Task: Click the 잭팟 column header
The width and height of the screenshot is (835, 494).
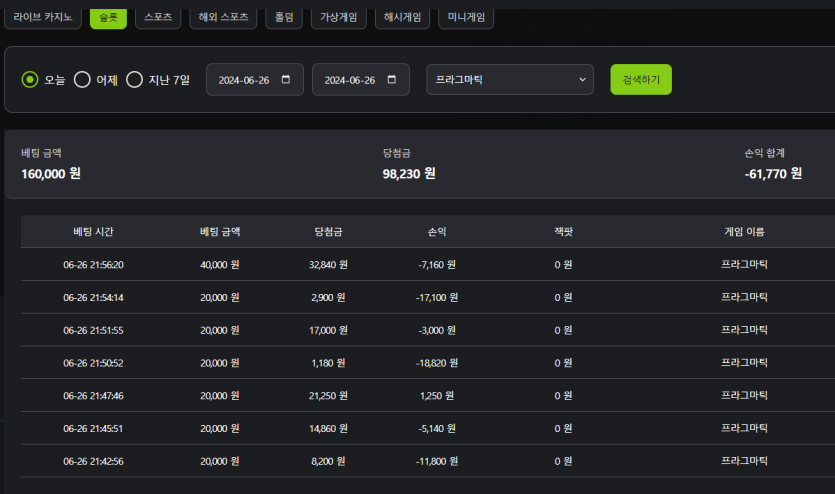Action: [x=563, y=232]
